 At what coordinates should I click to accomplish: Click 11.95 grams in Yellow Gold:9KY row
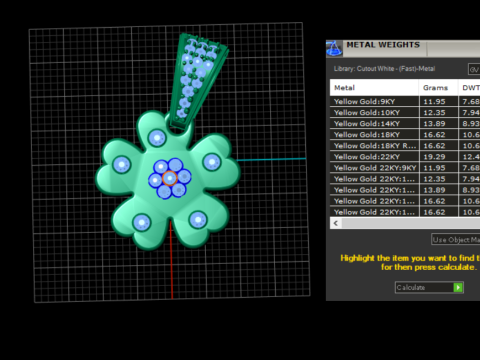click(434, 102)
